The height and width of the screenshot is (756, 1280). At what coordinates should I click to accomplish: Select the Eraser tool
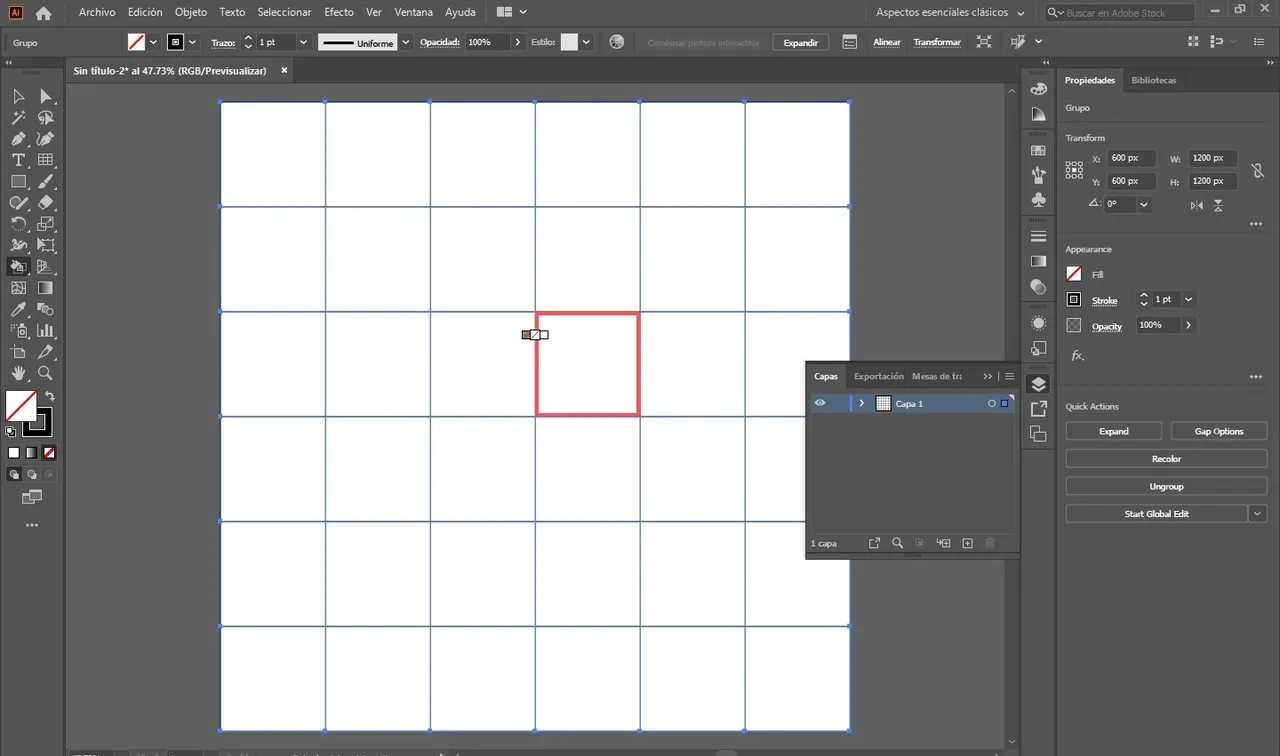45,203
